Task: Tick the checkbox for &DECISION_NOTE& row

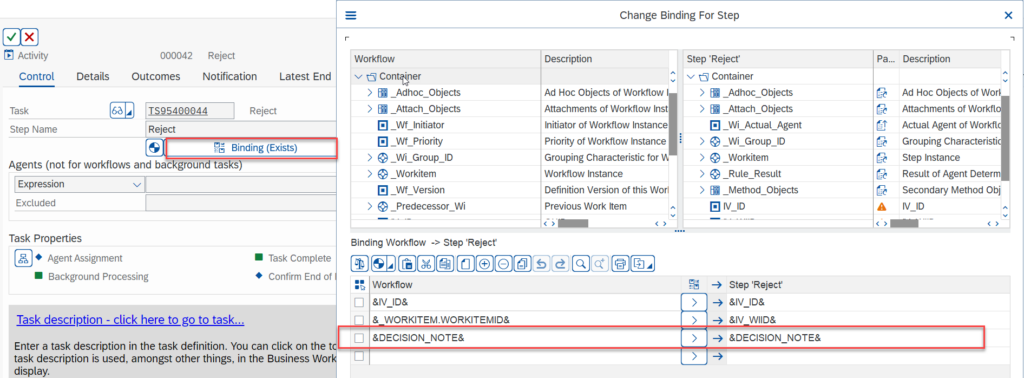Action: [x=359, y=338]
